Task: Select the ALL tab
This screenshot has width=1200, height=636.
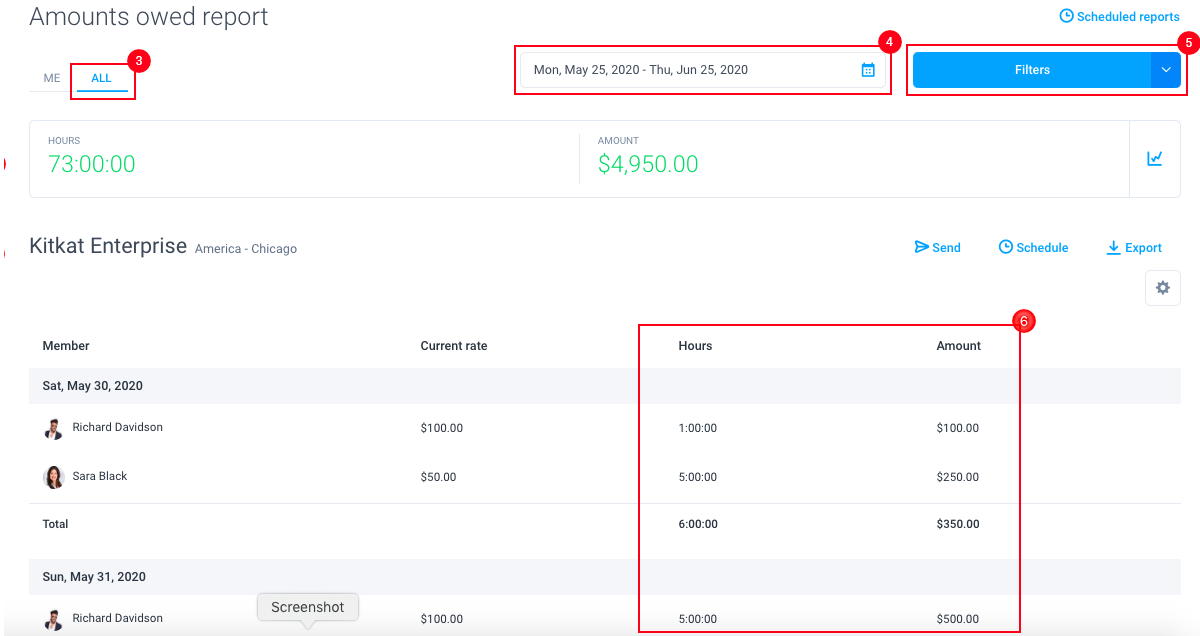Action: tap(101, 77)
